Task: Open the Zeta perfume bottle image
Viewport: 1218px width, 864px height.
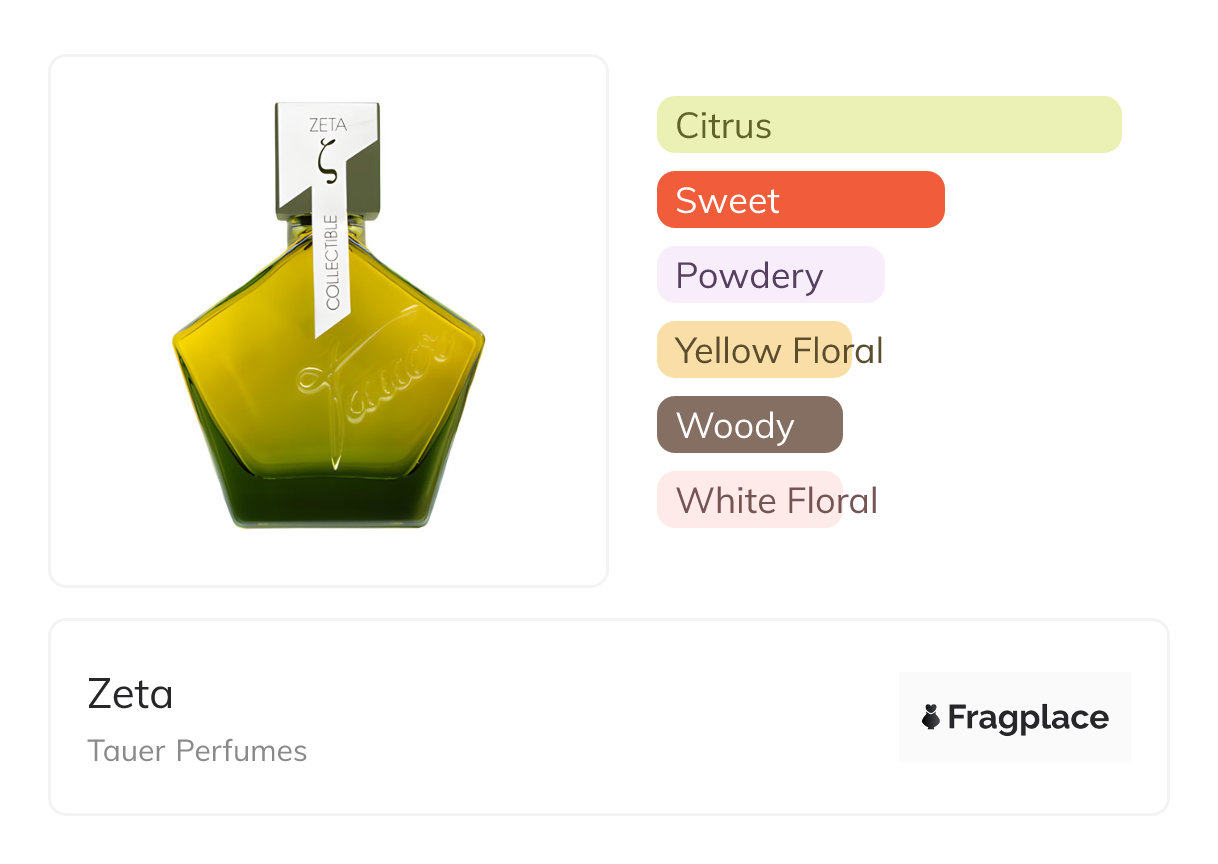Action: [x=328, y=320]
